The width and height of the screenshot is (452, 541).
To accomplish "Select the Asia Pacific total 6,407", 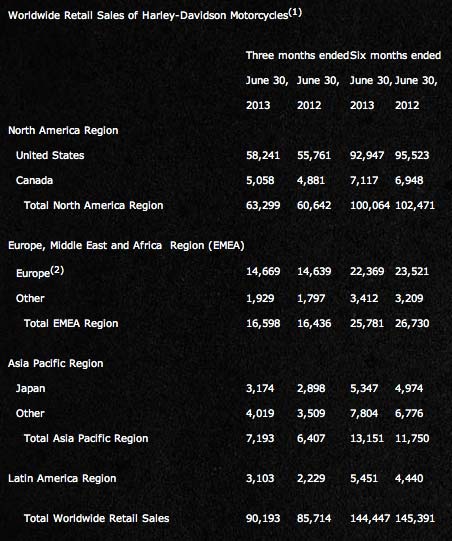I will click(311, 439).
